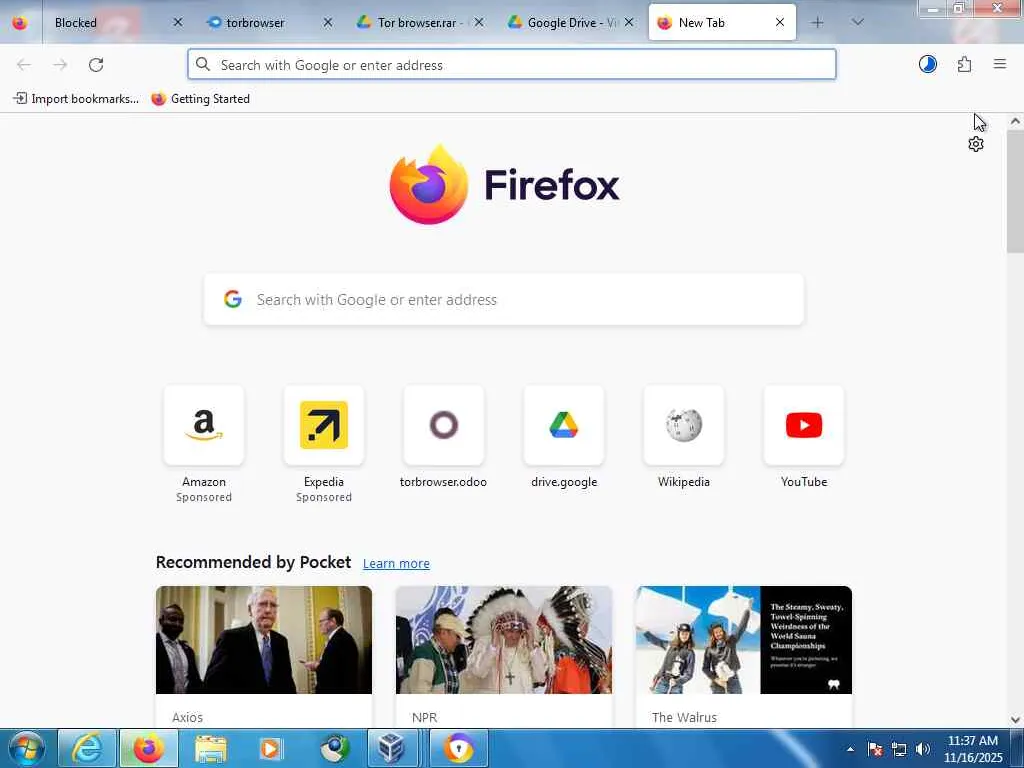Screen dimensions: 1024x768
Task: Switch to the Tor browser.rar tab
Action: pyautogui.click(x=417, y=23)
